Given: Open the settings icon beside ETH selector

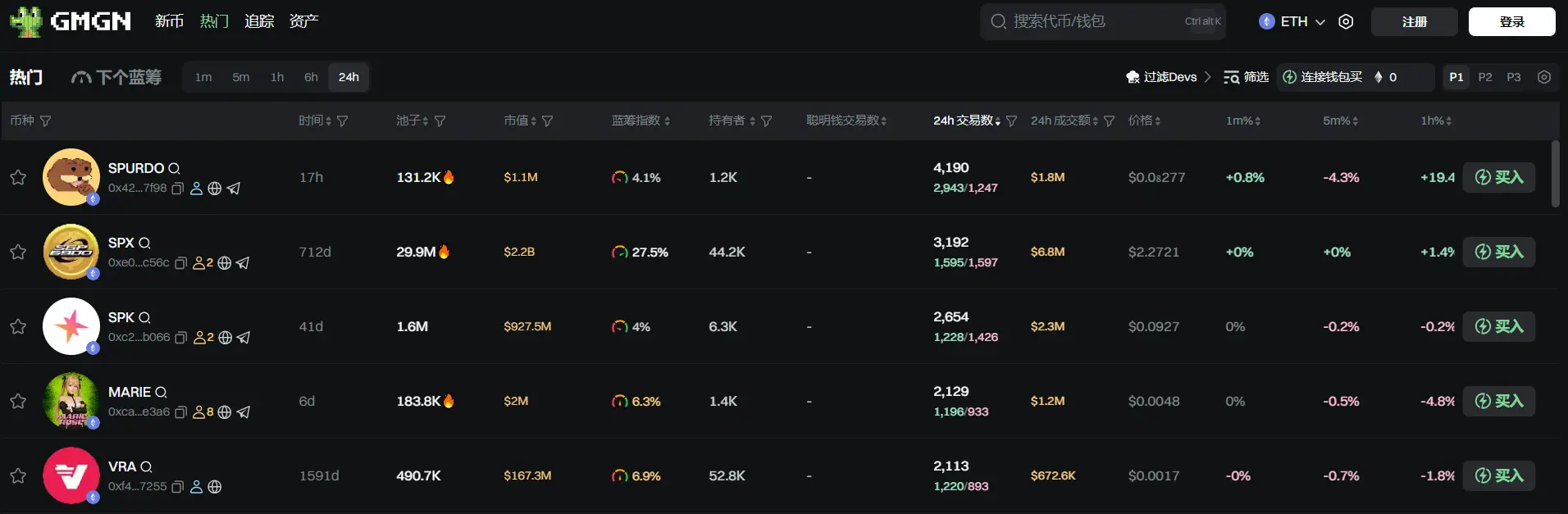Looking at the screenshot, I should point(1346,22).
